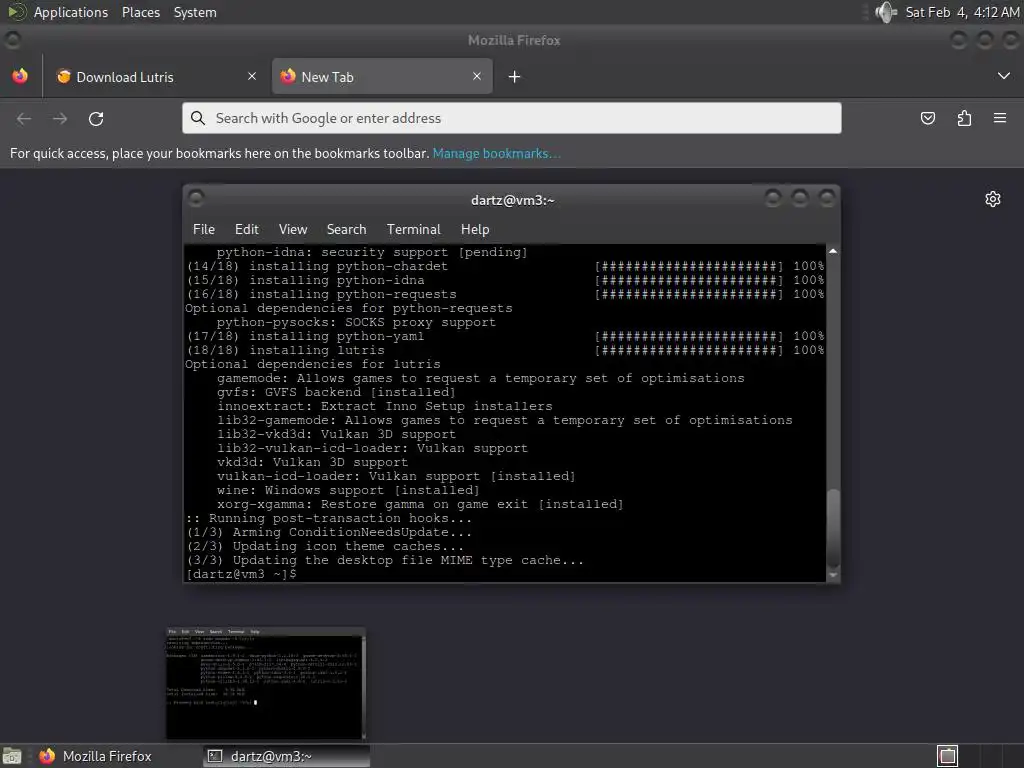Click the workspace switcher in bottom panel
The width and height of the screenshot is (1024, 768).
[948, 756]
